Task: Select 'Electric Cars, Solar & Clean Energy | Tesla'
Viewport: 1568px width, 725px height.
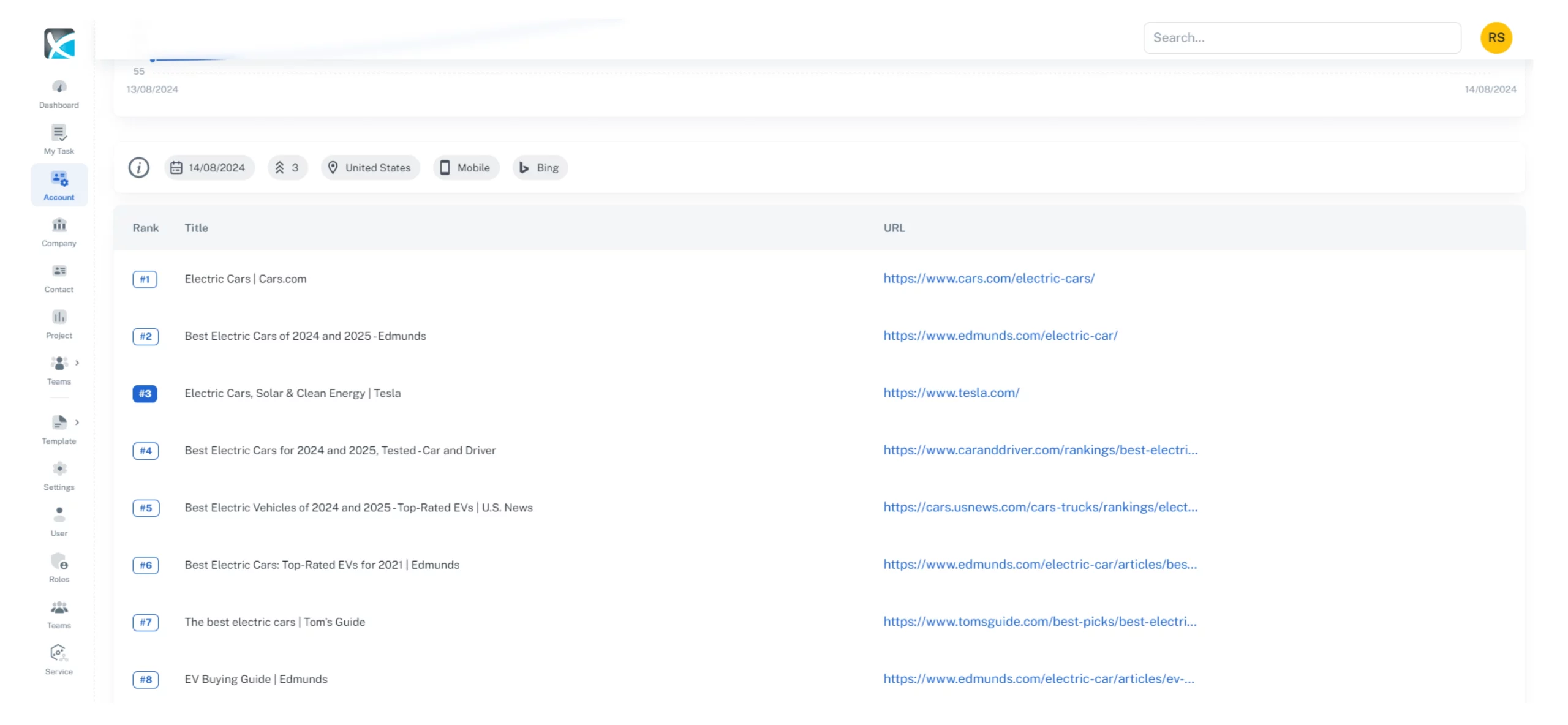Action: click(292, 393)
